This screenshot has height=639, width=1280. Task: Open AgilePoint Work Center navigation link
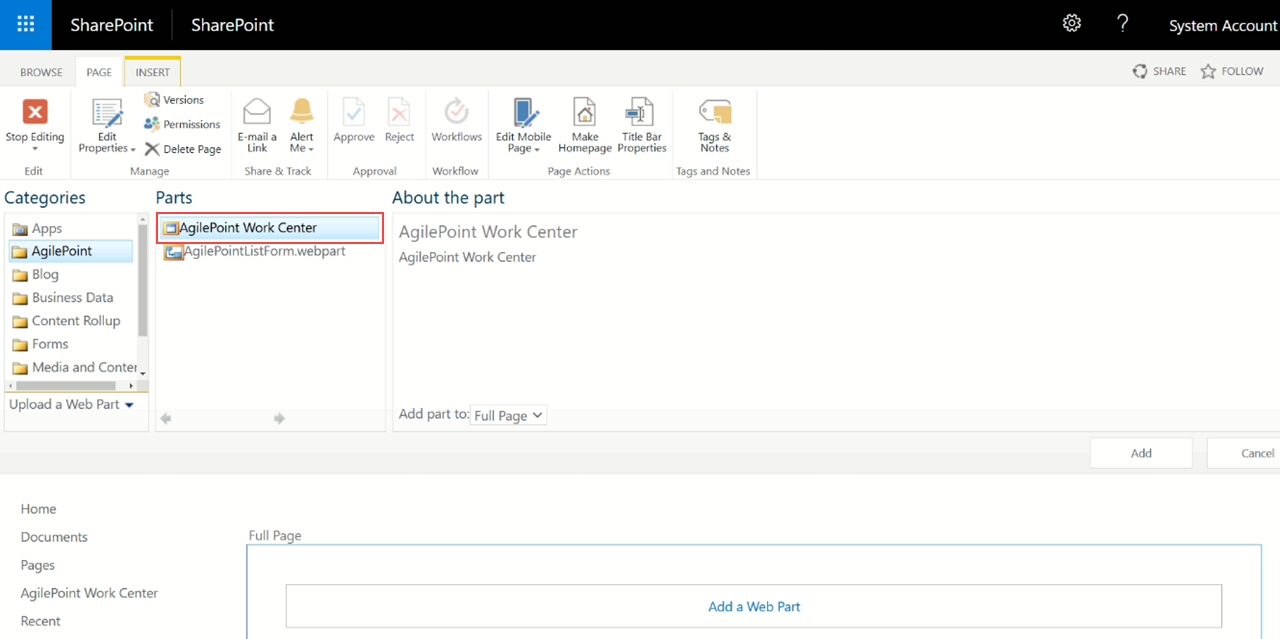pyautogui.click(x=89, y=593)
